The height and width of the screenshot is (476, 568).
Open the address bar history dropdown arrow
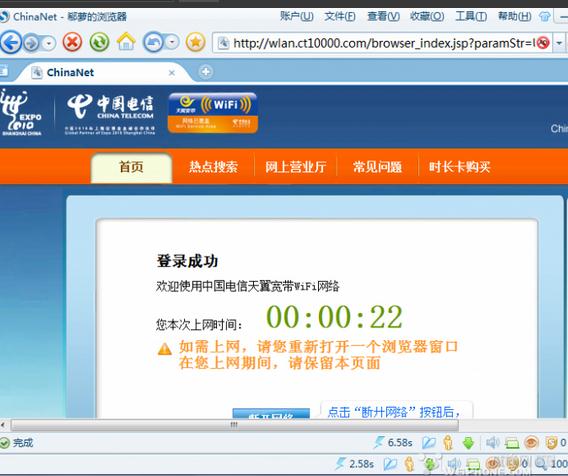tap(560, 43)
